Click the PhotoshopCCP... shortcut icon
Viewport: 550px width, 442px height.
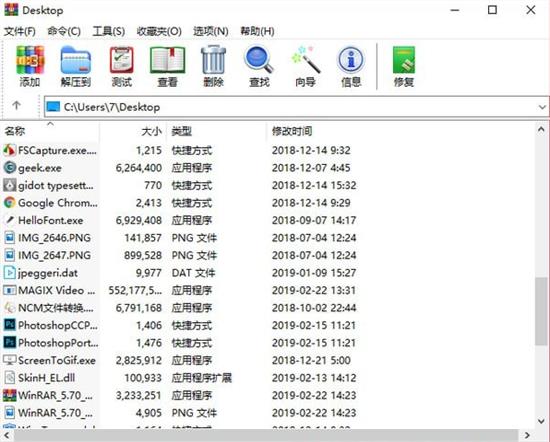pos(9,325)
